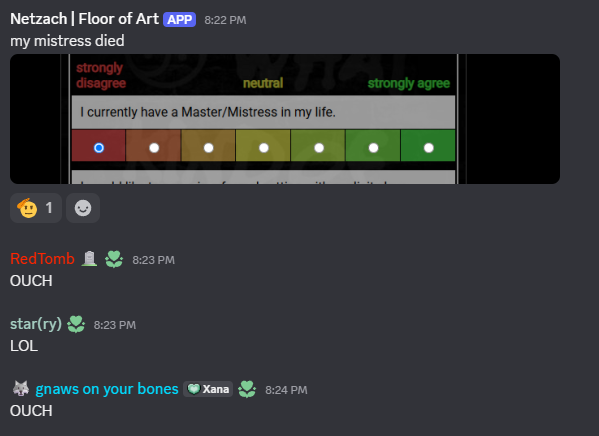Click the green heart badge after Xana tag
This screenshot has height=436, width=599.
(x=247, y=389)
